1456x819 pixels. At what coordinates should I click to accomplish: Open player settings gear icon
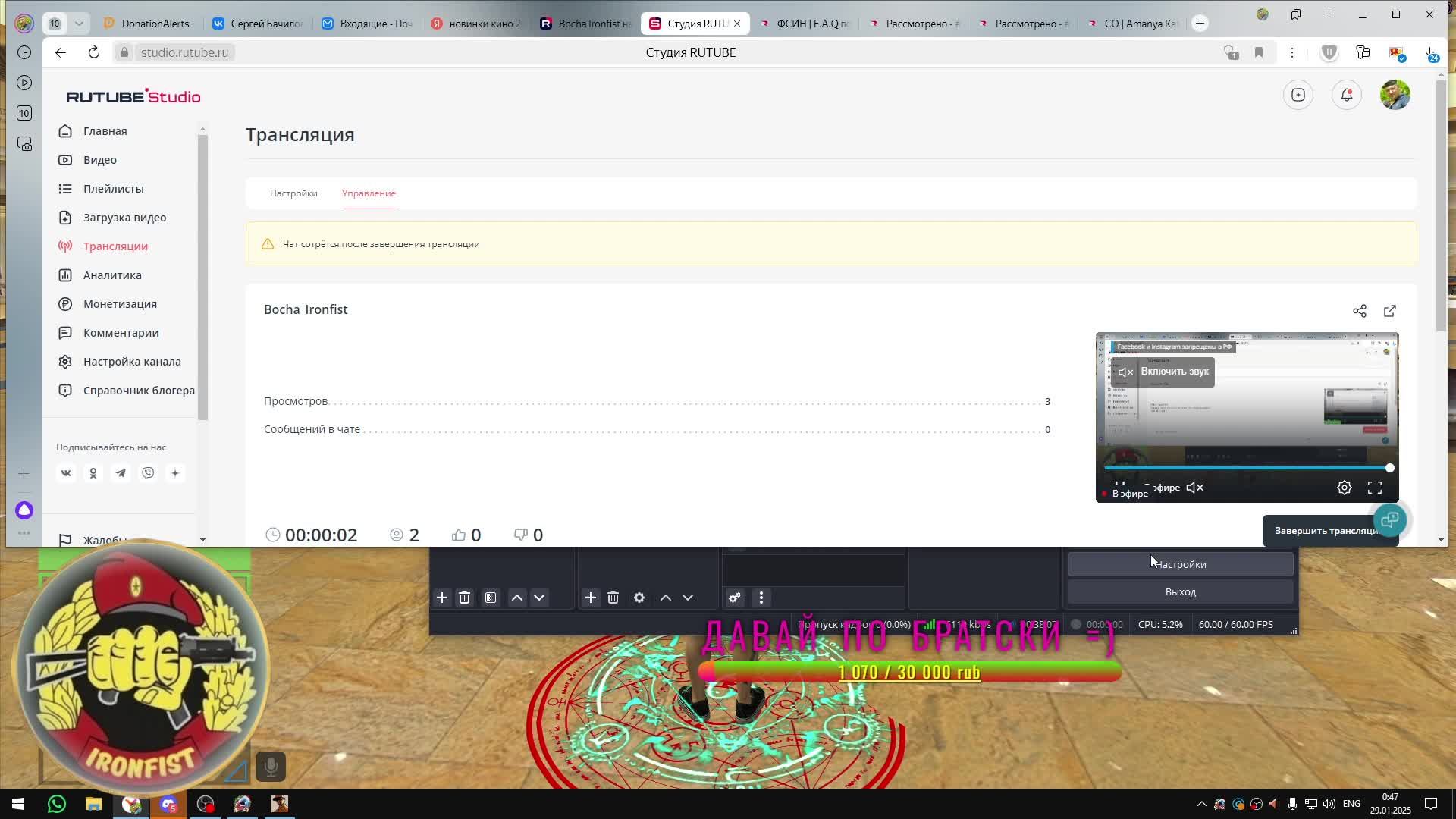click(x=1345, y=488)
